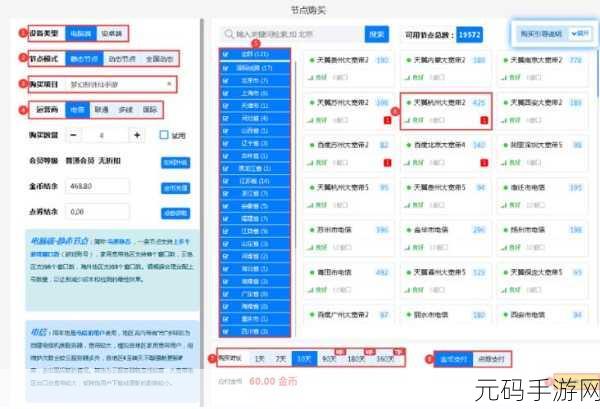Select the multi-line carrier tab
The height and width of the screenshot is (409, 600).
click(x=126, y=110)
